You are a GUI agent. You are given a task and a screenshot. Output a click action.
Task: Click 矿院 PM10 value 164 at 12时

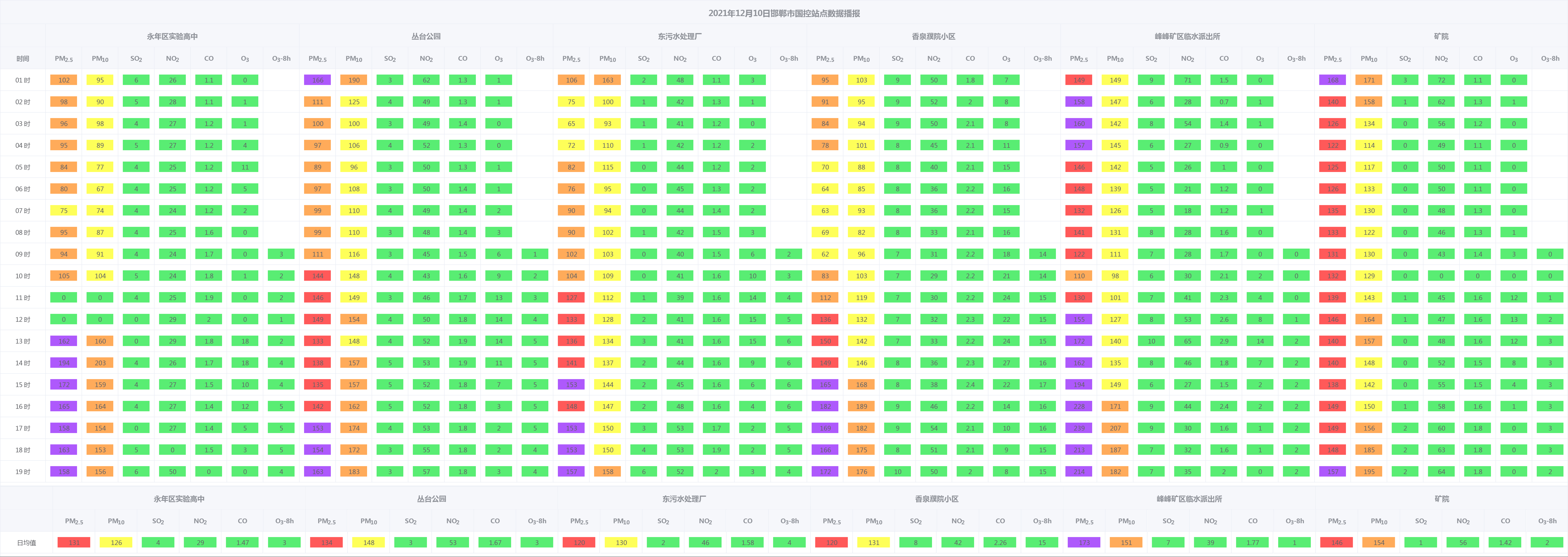tap(1370, 320)
